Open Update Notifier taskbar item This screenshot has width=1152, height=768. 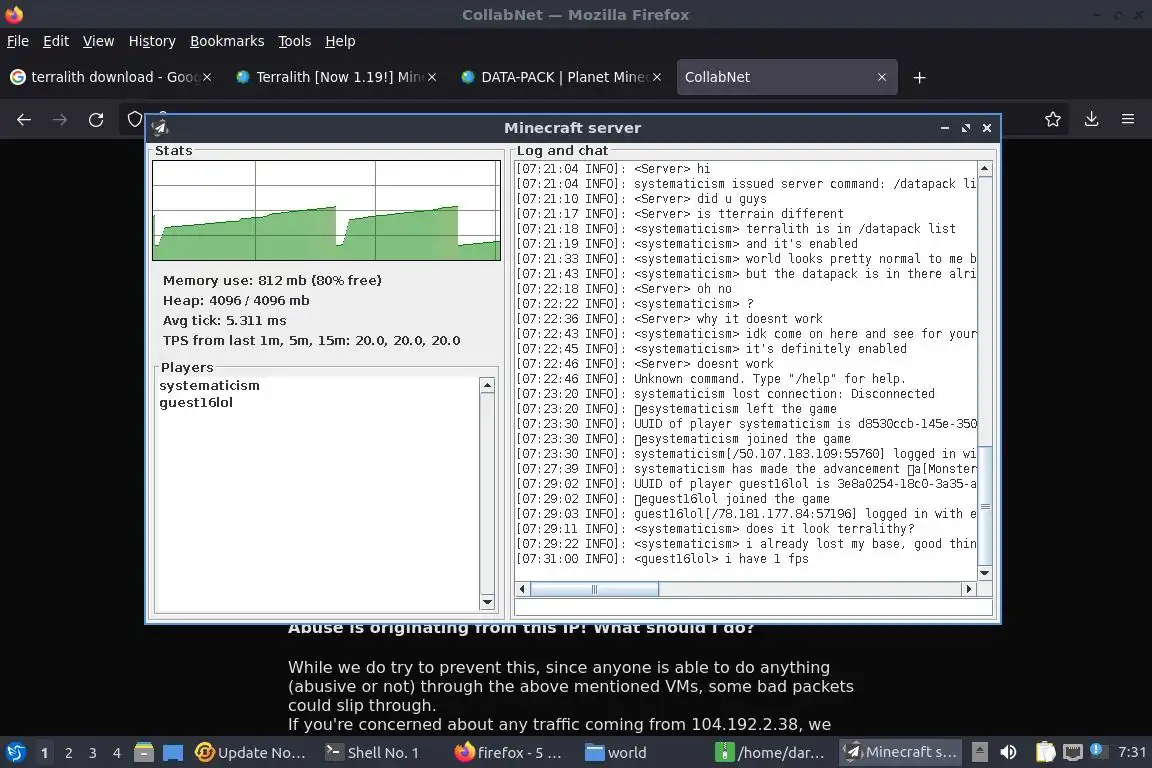251,752
